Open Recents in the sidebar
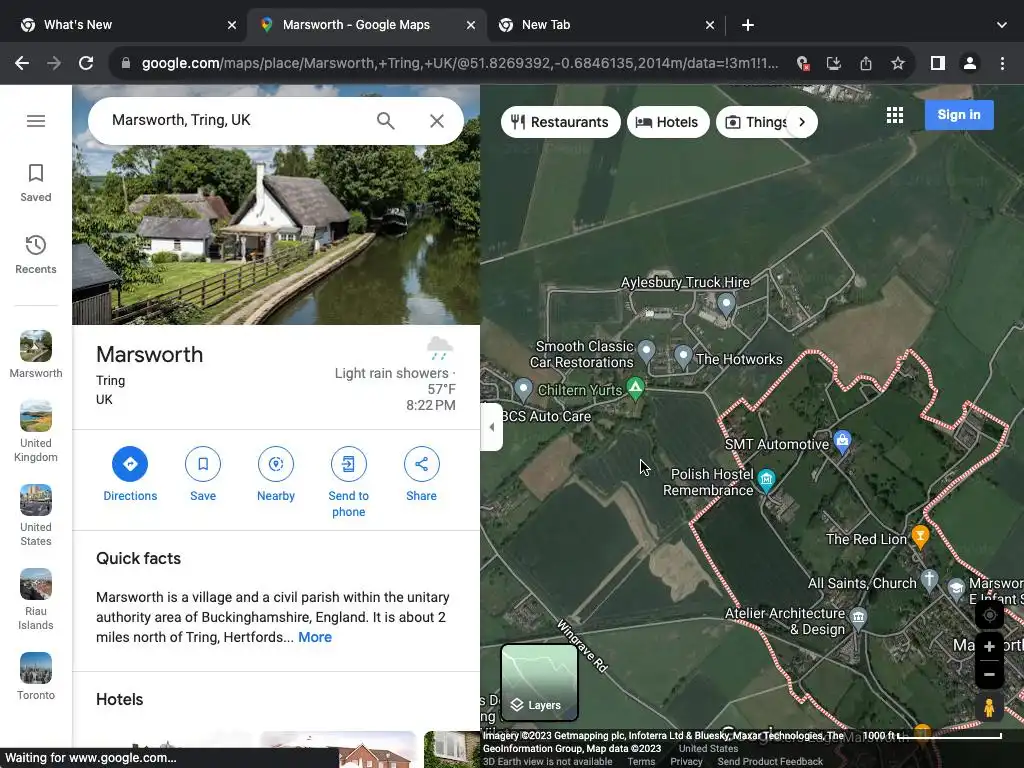Viewport: 1024px width, 768px height. pos(36,255)
